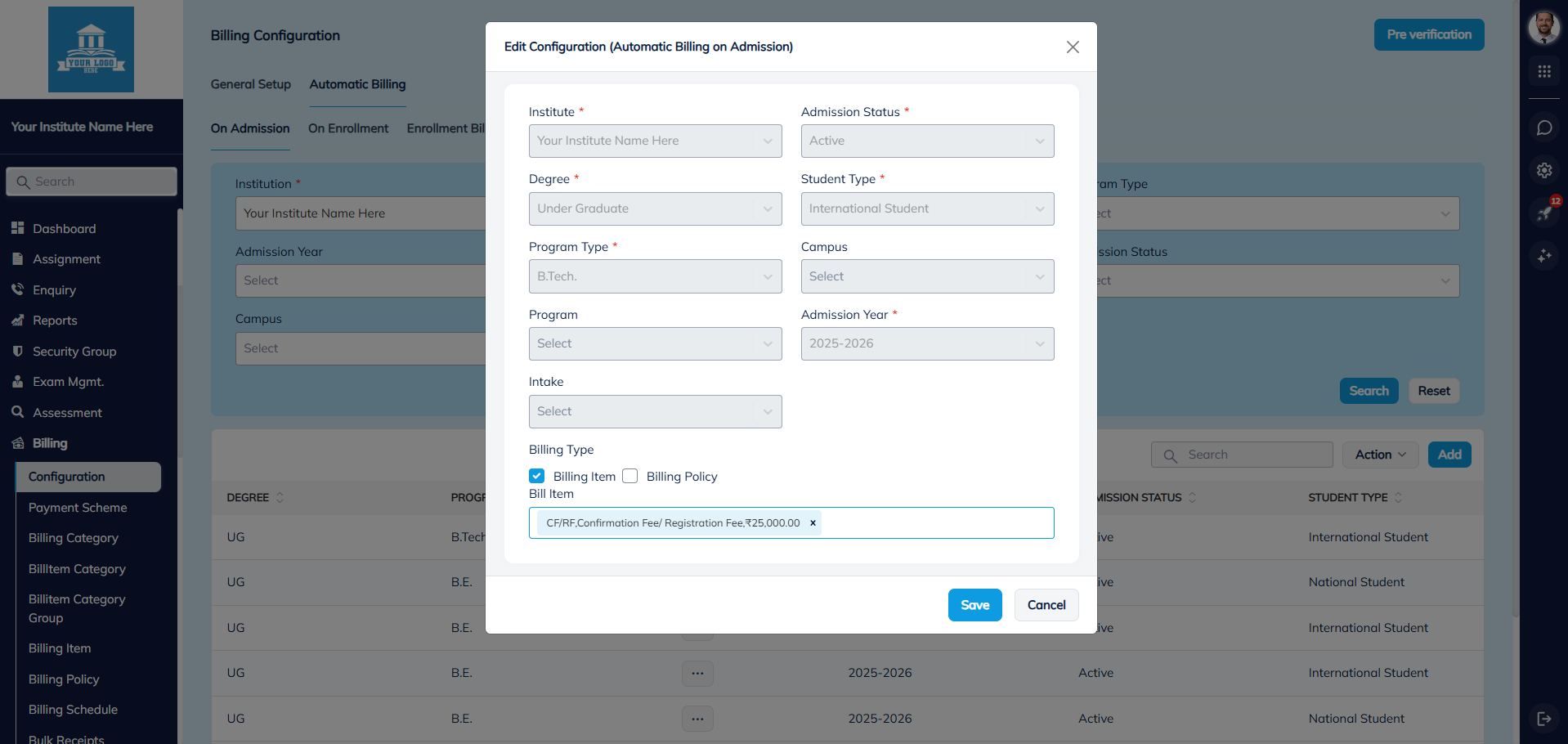
Task: Click the logout icon at bottom right
Action: coord(1543,719)
